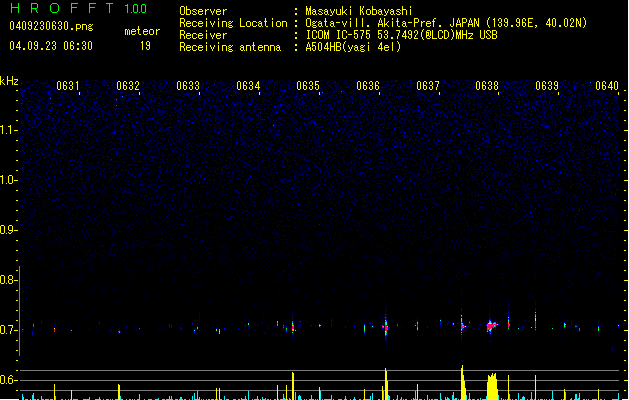Click the Receiving antenna label
The width and height of the screenshot is (629, 400).
[x=230, y=47]
